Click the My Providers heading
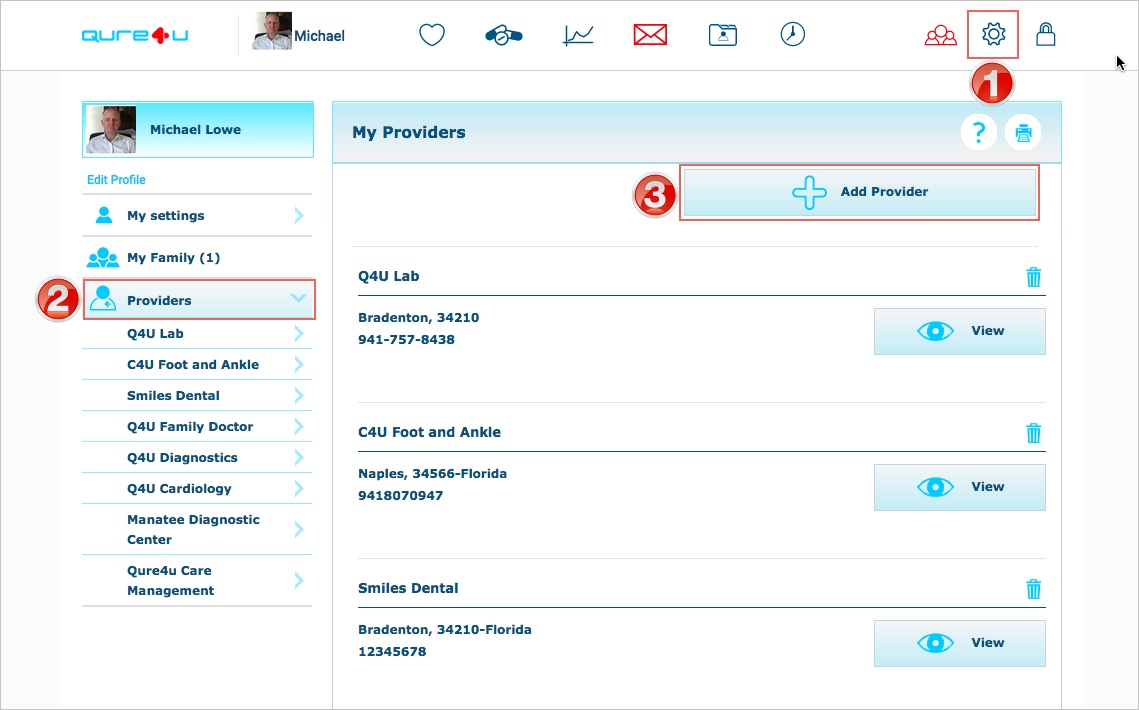This screenshot has width=1139, height=710. click(409, 132)
